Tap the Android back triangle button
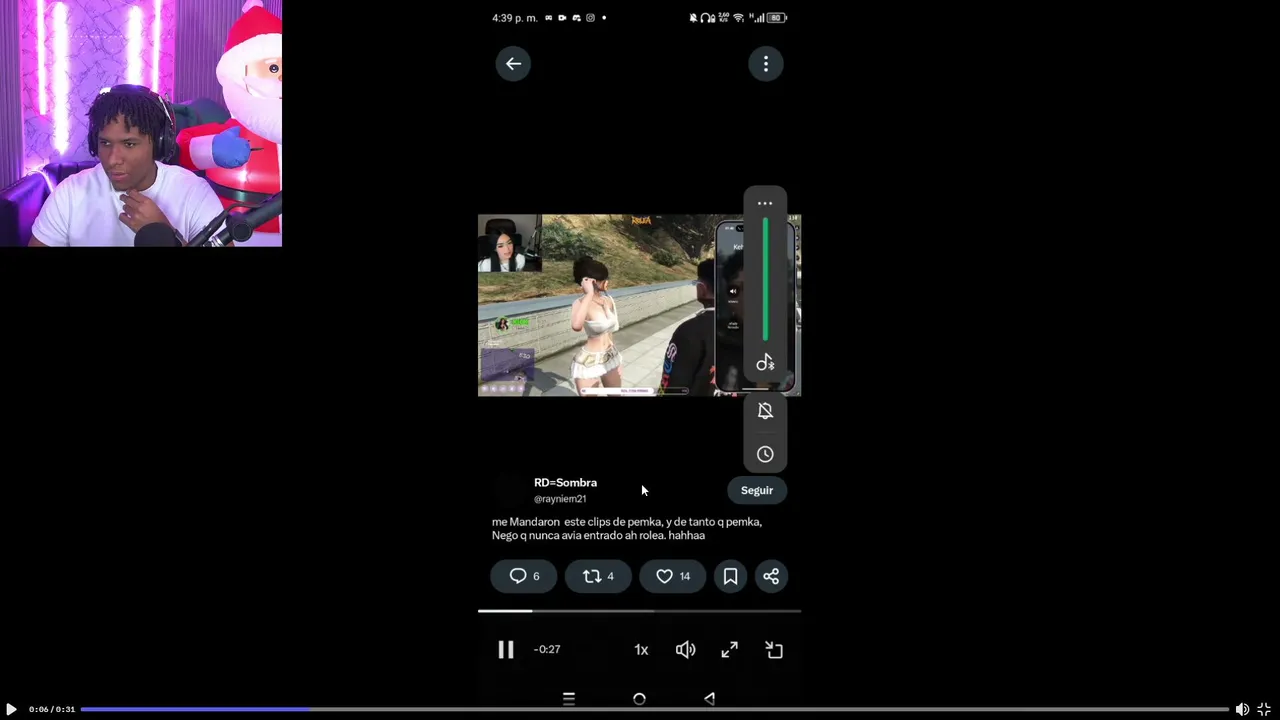 point(709,699)
